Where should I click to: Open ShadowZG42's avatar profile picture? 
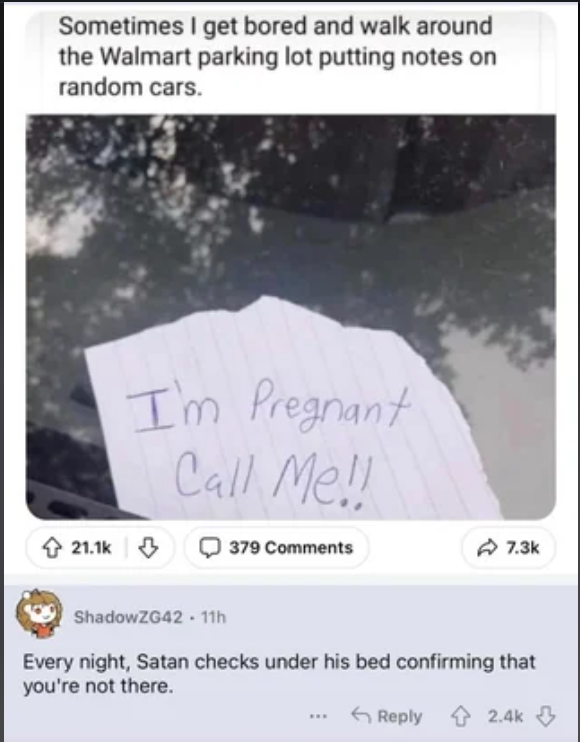tap(39, 614)
